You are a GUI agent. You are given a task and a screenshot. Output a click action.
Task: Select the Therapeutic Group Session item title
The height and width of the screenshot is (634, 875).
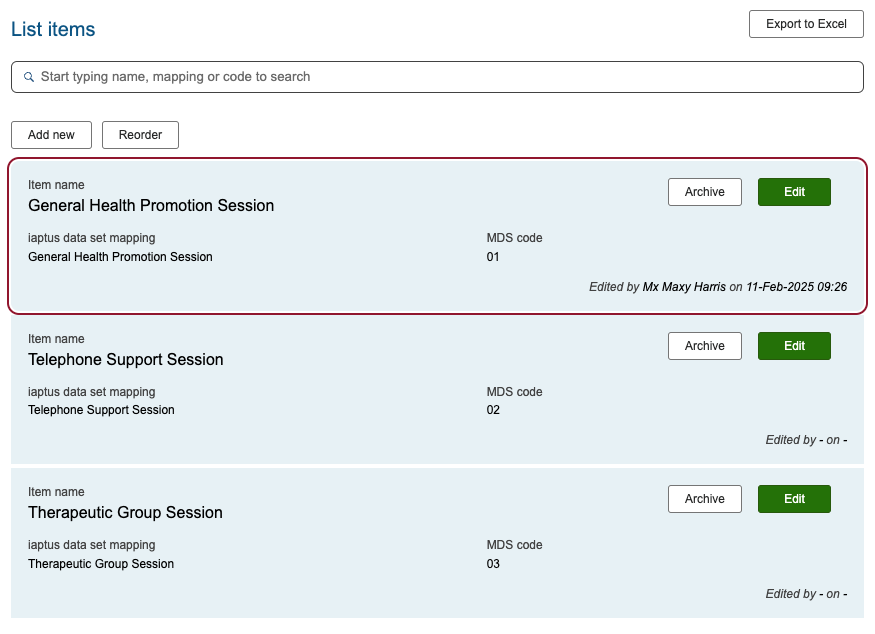click(125, 513)
